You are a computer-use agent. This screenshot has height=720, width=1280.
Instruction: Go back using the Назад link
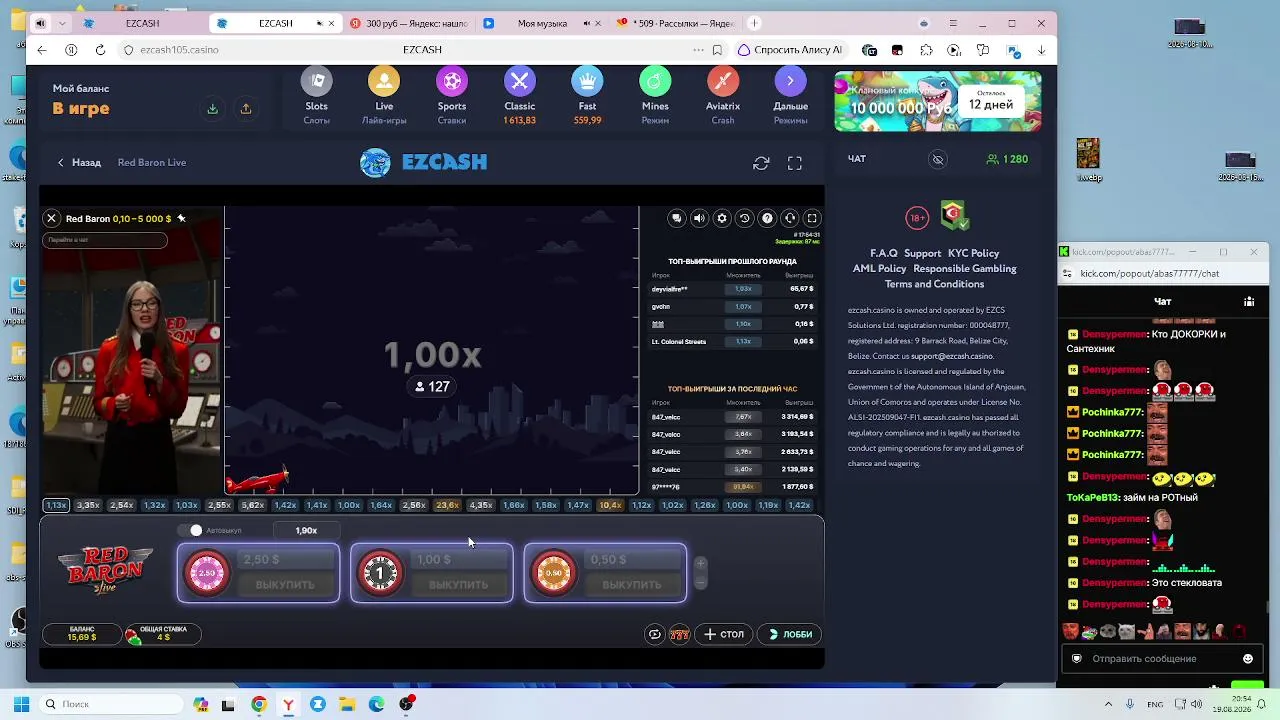coord(79,163)
